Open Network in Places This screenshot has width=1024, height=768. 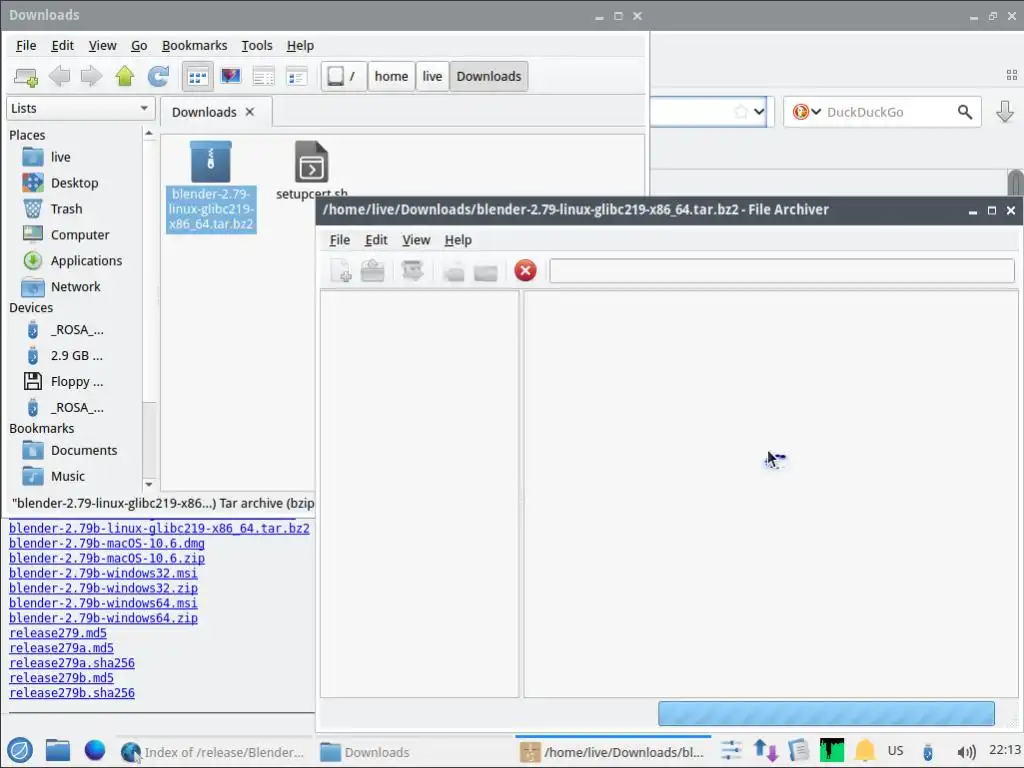[75, 287]
